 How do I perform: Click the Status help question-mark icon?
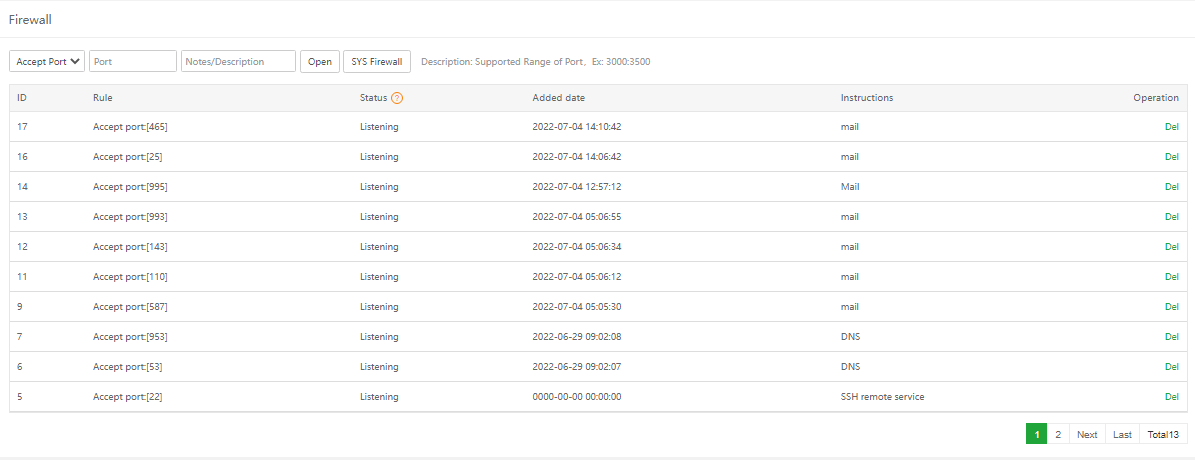[x=397, y=98]
